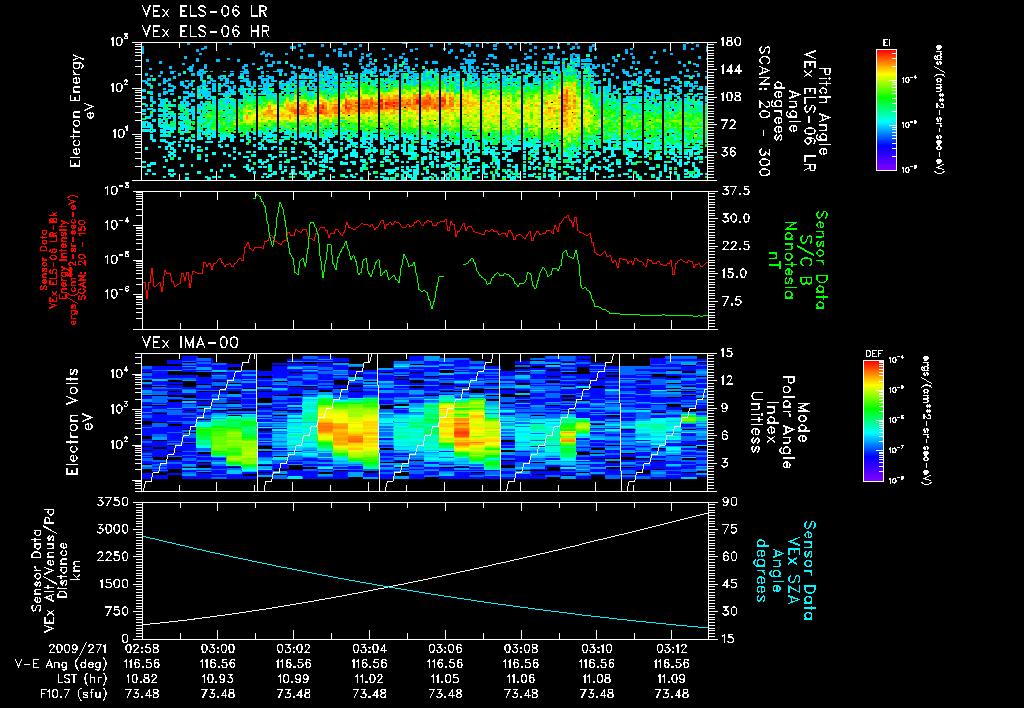
Task: Click the '3000' altitude axis tick
Action: [x=114, y=529]
